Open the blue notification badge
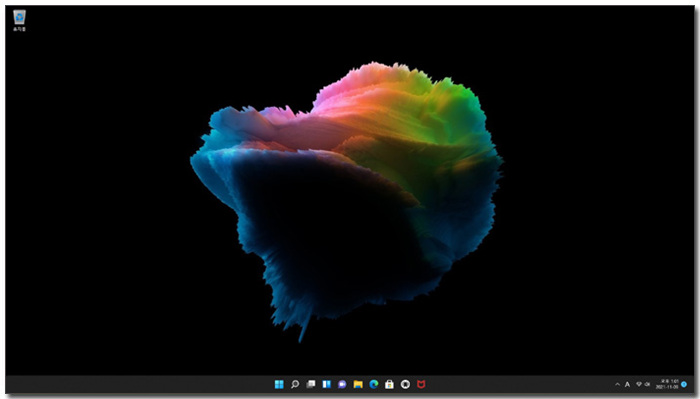The height and width of the screenshot is (399, 700). click(684, 384)
